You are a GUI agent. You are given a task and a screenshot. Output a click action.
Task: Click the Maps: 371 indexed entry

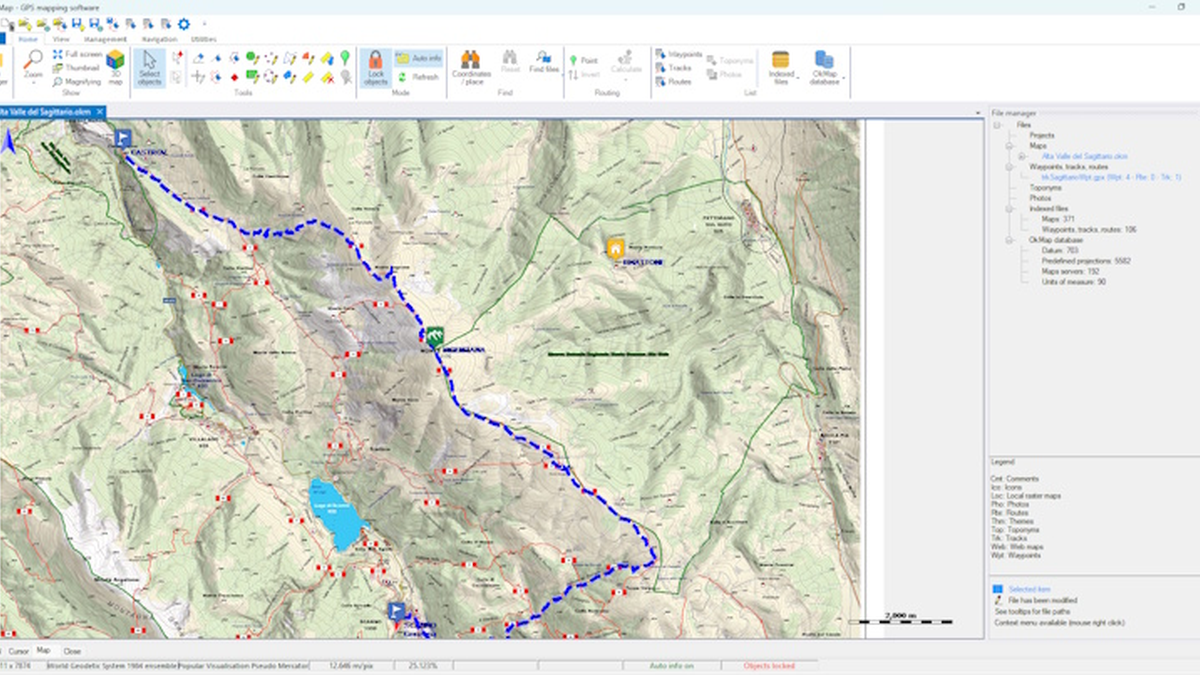pyautogui.click(x=1058, y=219)
